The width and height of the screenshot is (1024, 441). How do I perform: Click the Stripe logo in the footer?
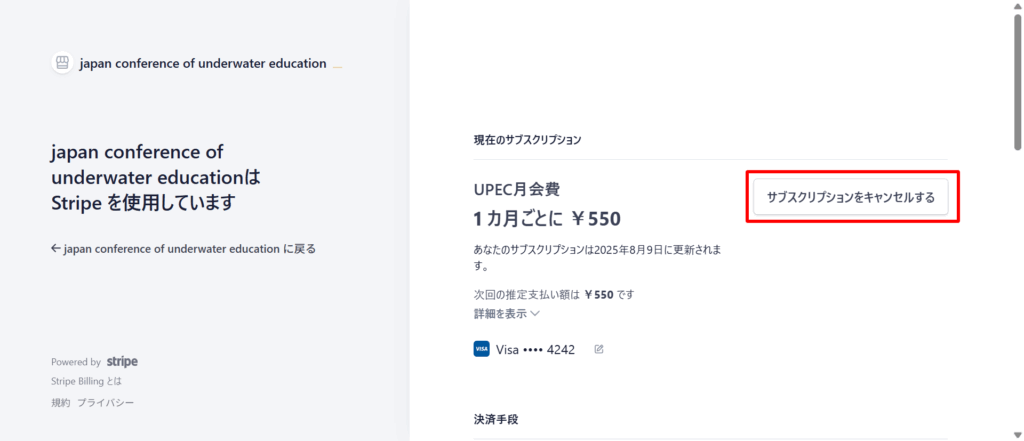tap(122, 362)
